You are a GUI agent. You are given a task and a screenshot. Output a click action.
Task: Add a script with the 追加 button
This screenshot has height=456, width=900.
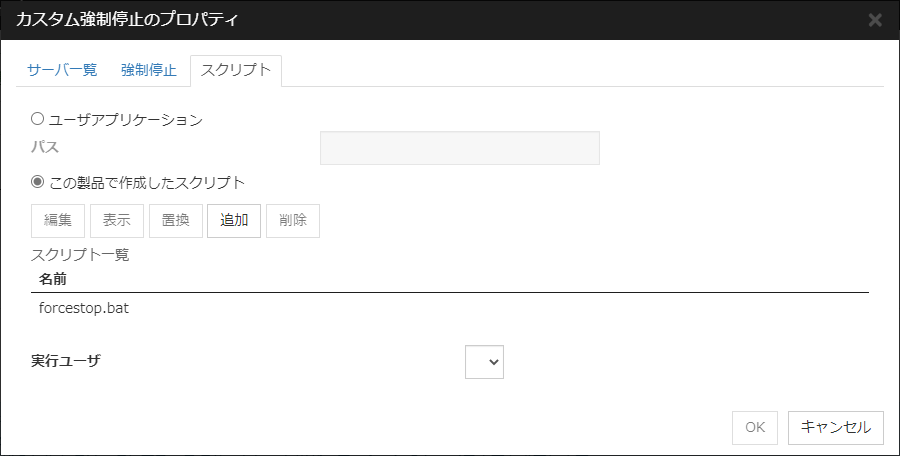pyautogui.click(x=234, y=221)
